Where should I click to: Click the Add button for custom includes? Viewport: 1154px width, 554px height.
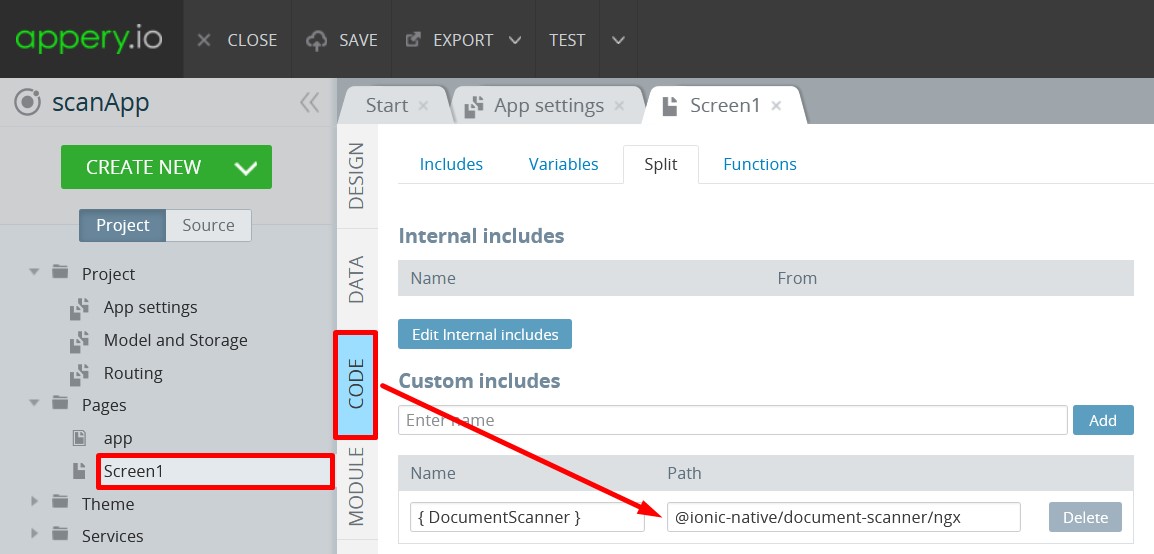click(1103, 420)
